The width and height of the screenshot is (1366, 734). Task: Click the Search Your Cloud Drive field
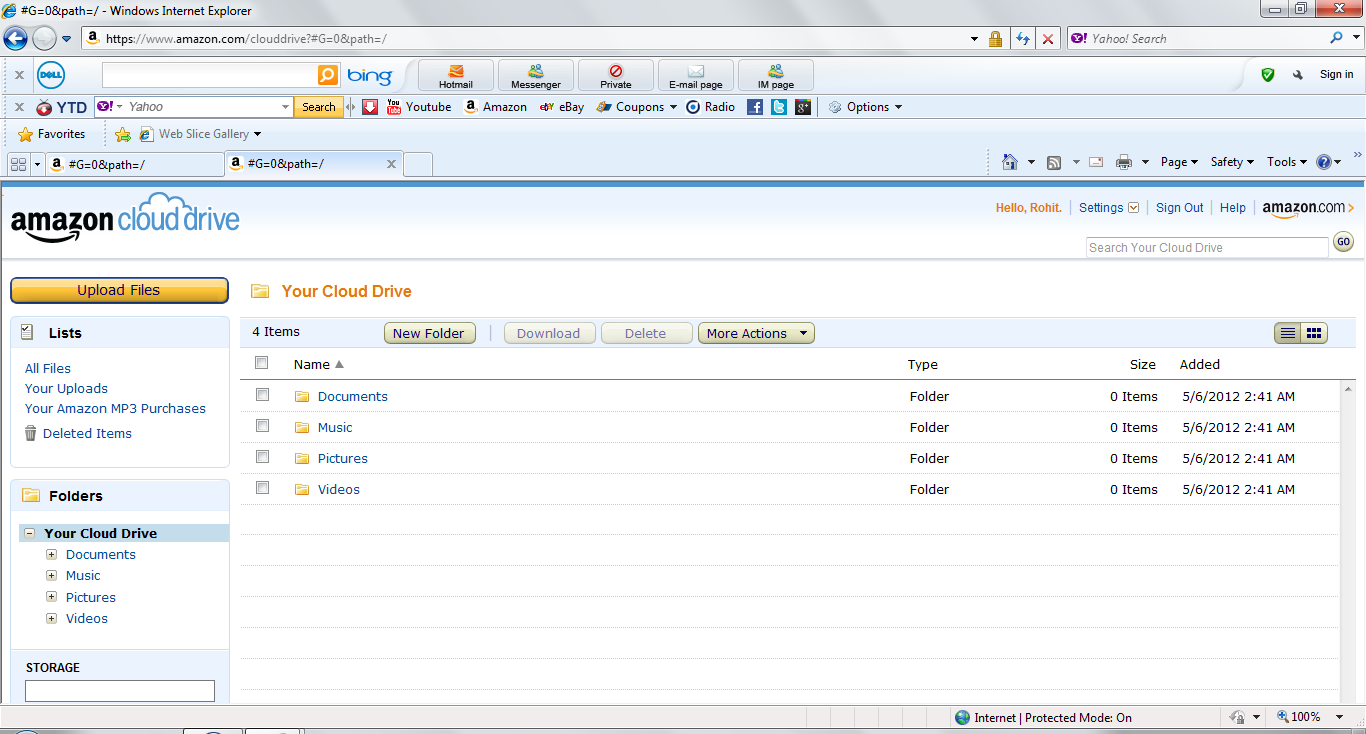click(1207, 247)
